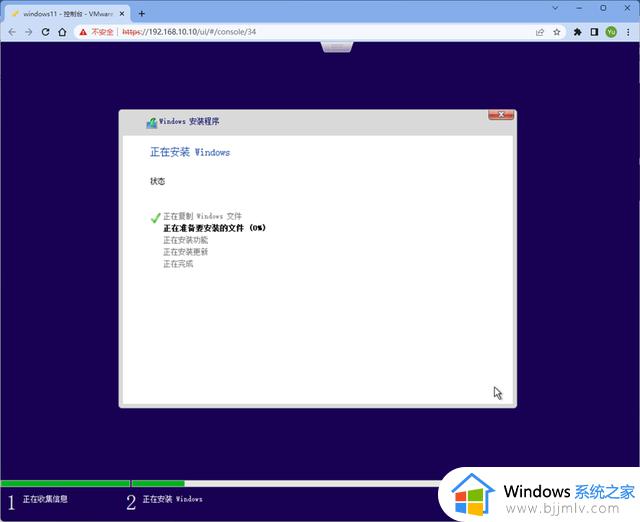Click the step 1 progress bar segment
640x522 pixels.
65,484
